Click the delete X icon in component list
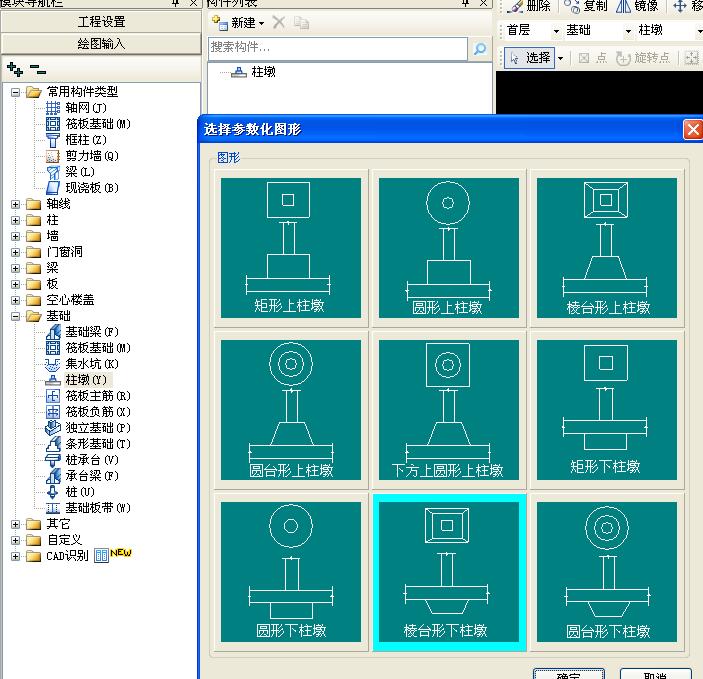 tap(278, 22)
